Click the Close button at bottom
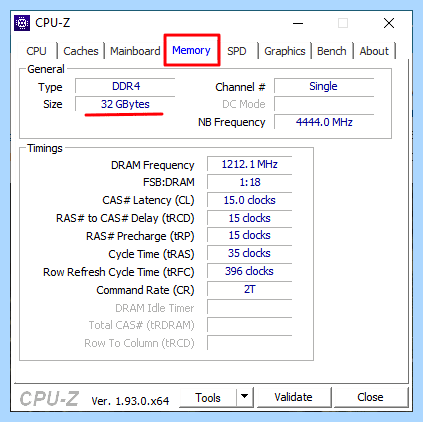Screen dimensions: 423x422 (x=370, y=397)
